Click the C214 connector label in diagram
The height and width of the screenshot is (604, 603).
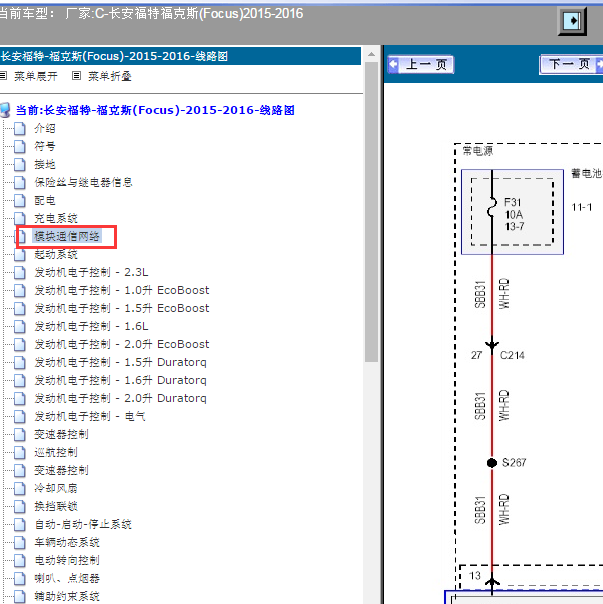[512, 355]
